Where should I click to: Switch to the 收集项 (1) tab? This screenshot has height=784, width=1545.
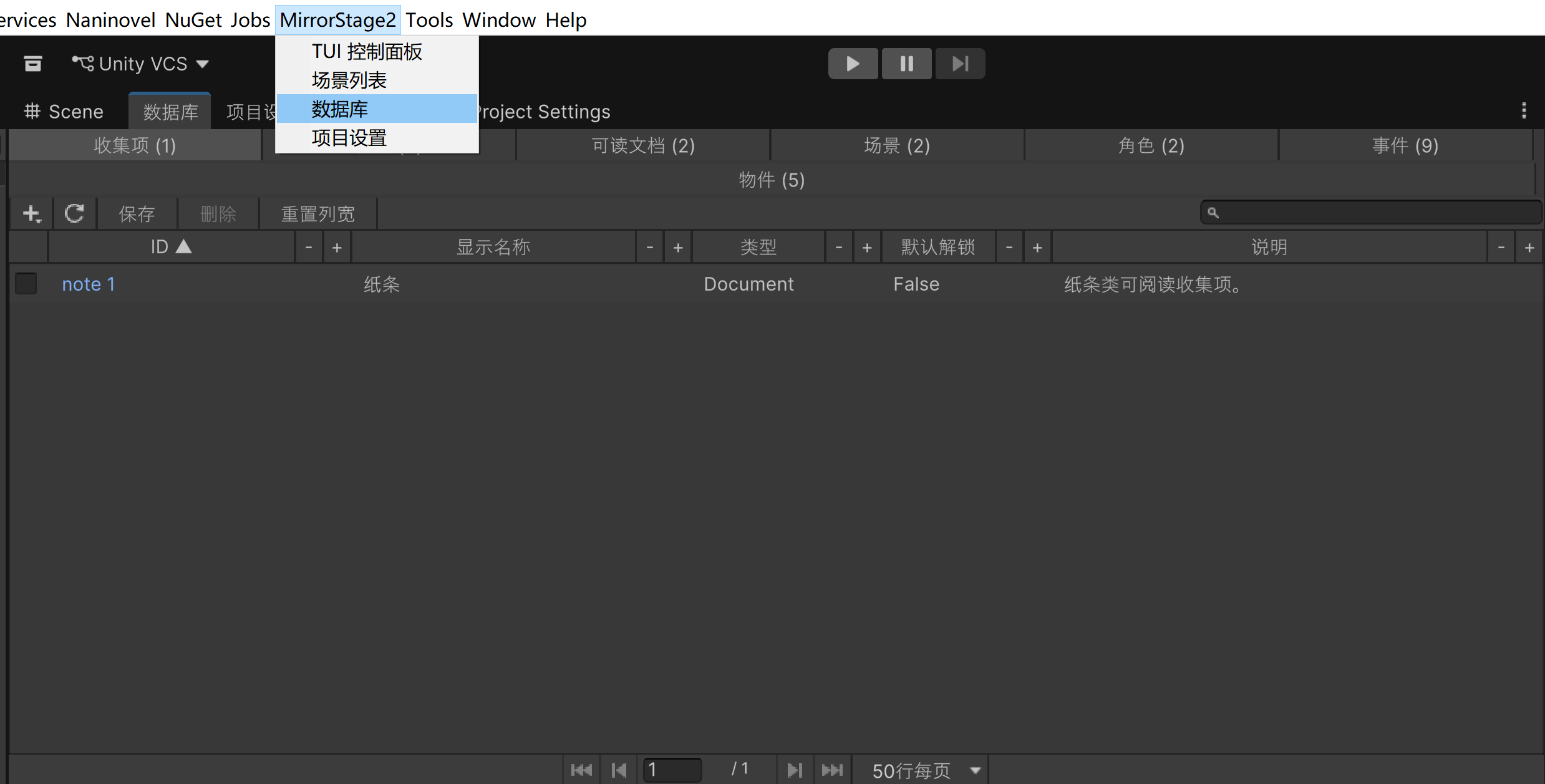135,145
